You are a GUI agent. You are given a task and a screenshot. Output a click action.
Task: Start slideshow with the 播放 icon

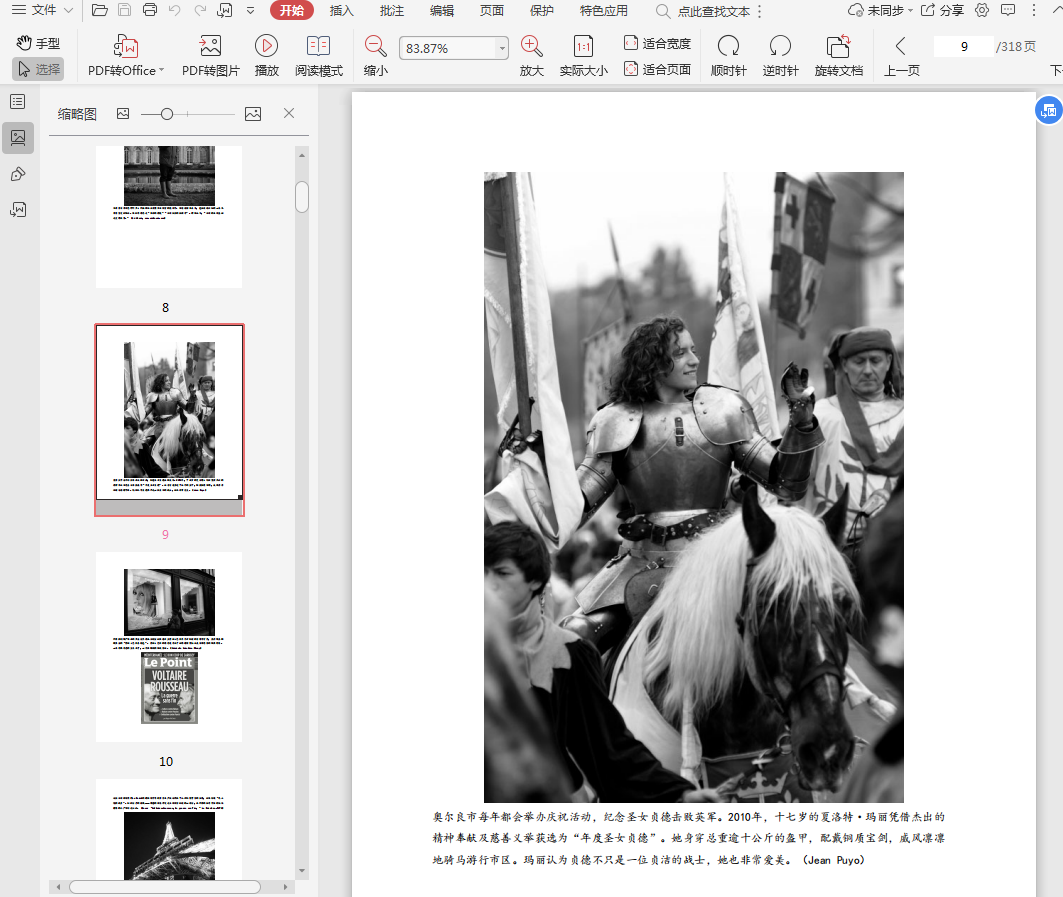coord(266,47)
